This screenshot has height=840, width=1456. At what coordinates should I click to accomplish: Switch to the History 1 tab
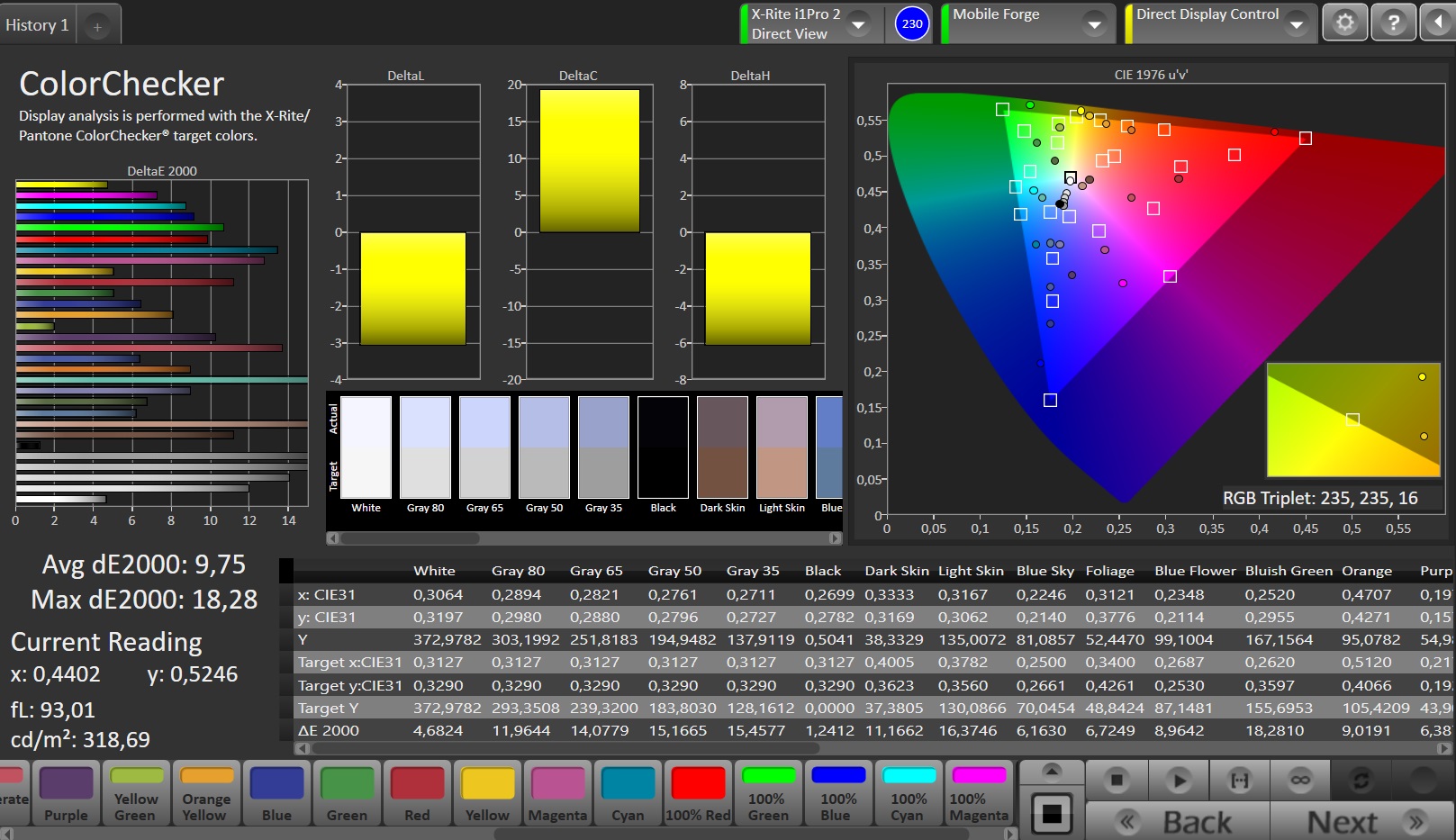[37, 25]
